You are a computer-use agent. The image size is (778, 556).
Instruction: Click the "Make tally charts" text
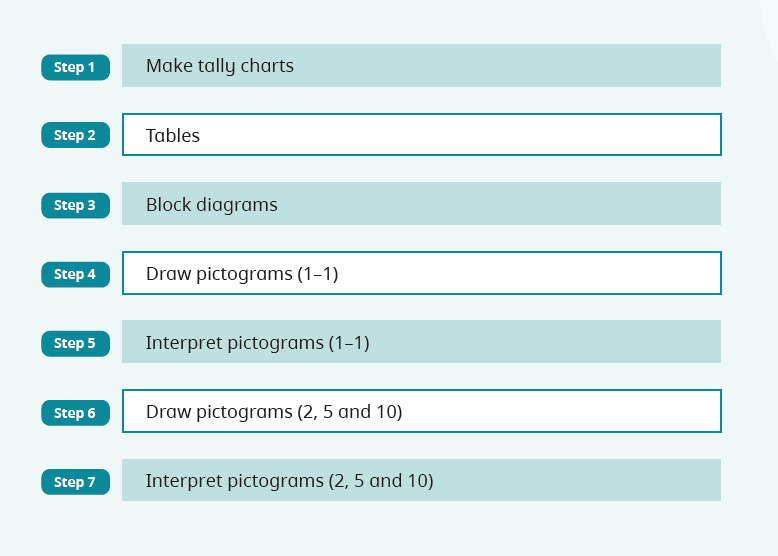[x=219, y=67]
